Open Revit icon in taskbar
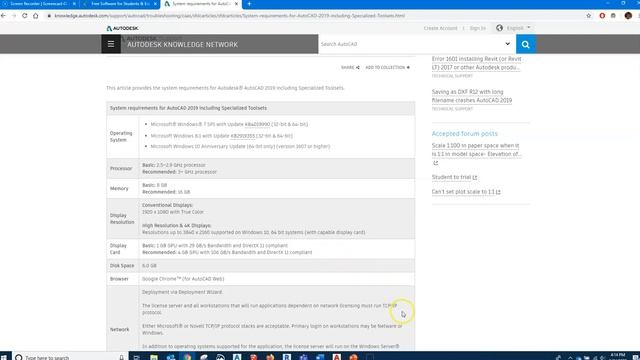 [287, 357]
